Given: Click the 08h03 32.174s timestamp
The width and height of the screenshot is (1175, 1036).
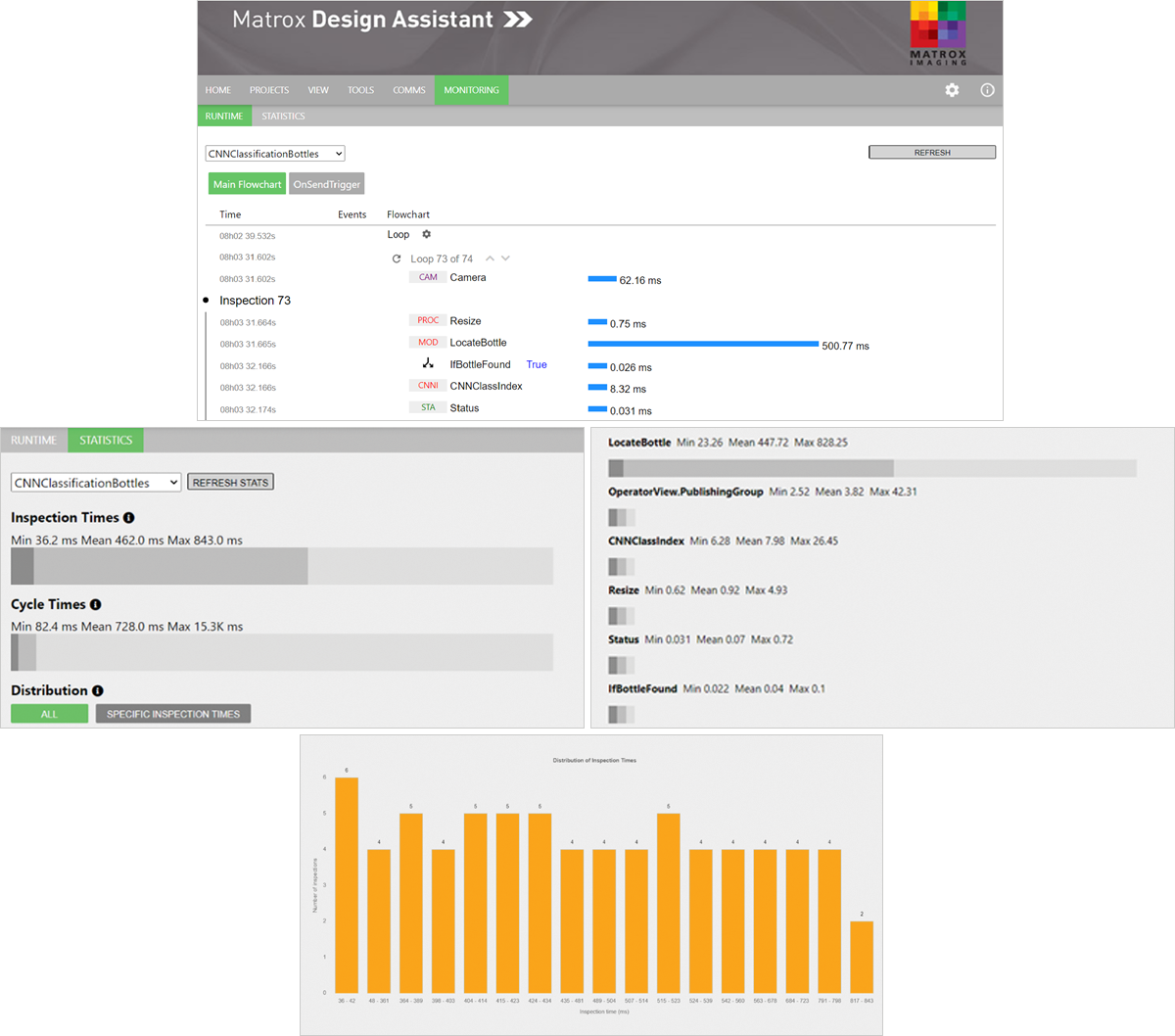Looking at the screenshot, I should tap(248, 409).
